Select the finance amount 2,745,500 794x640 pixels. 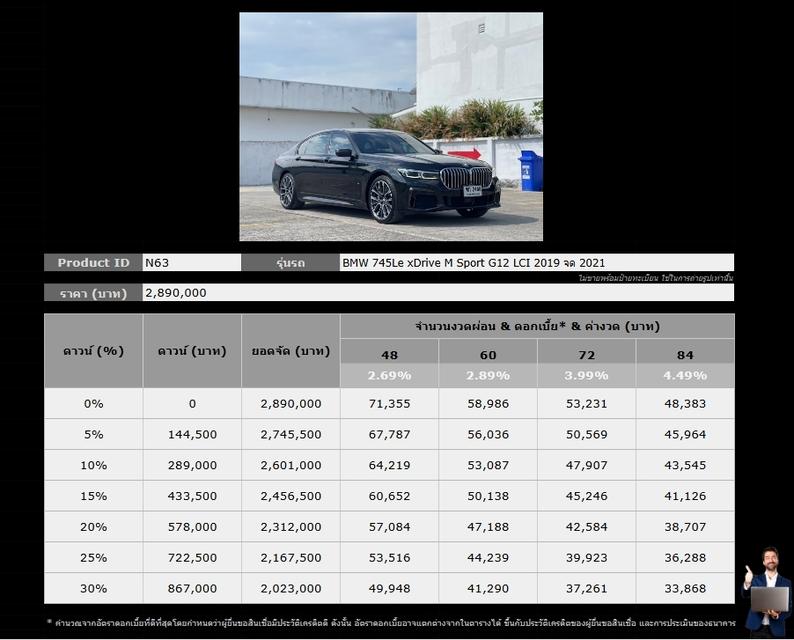[291, 434]
